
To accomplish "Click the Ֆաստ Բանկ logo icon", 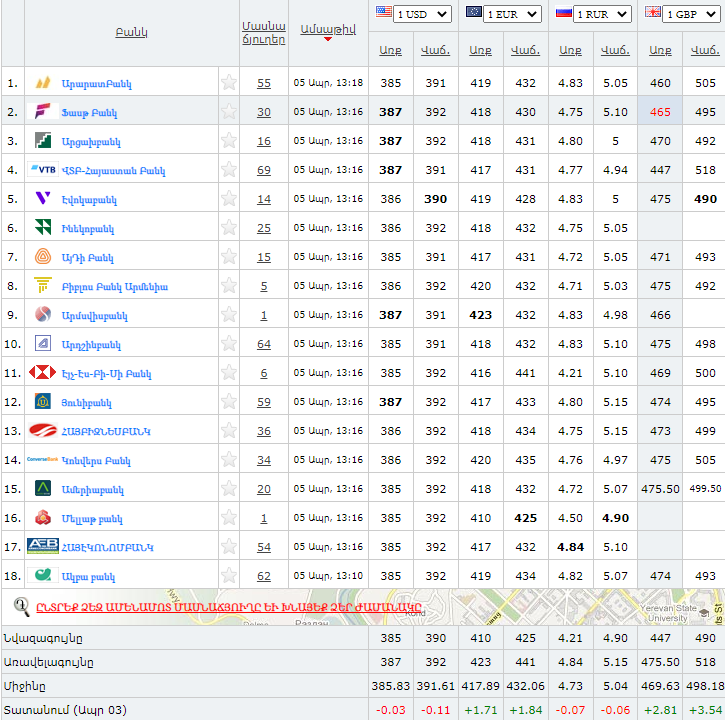I will point(43,111).
